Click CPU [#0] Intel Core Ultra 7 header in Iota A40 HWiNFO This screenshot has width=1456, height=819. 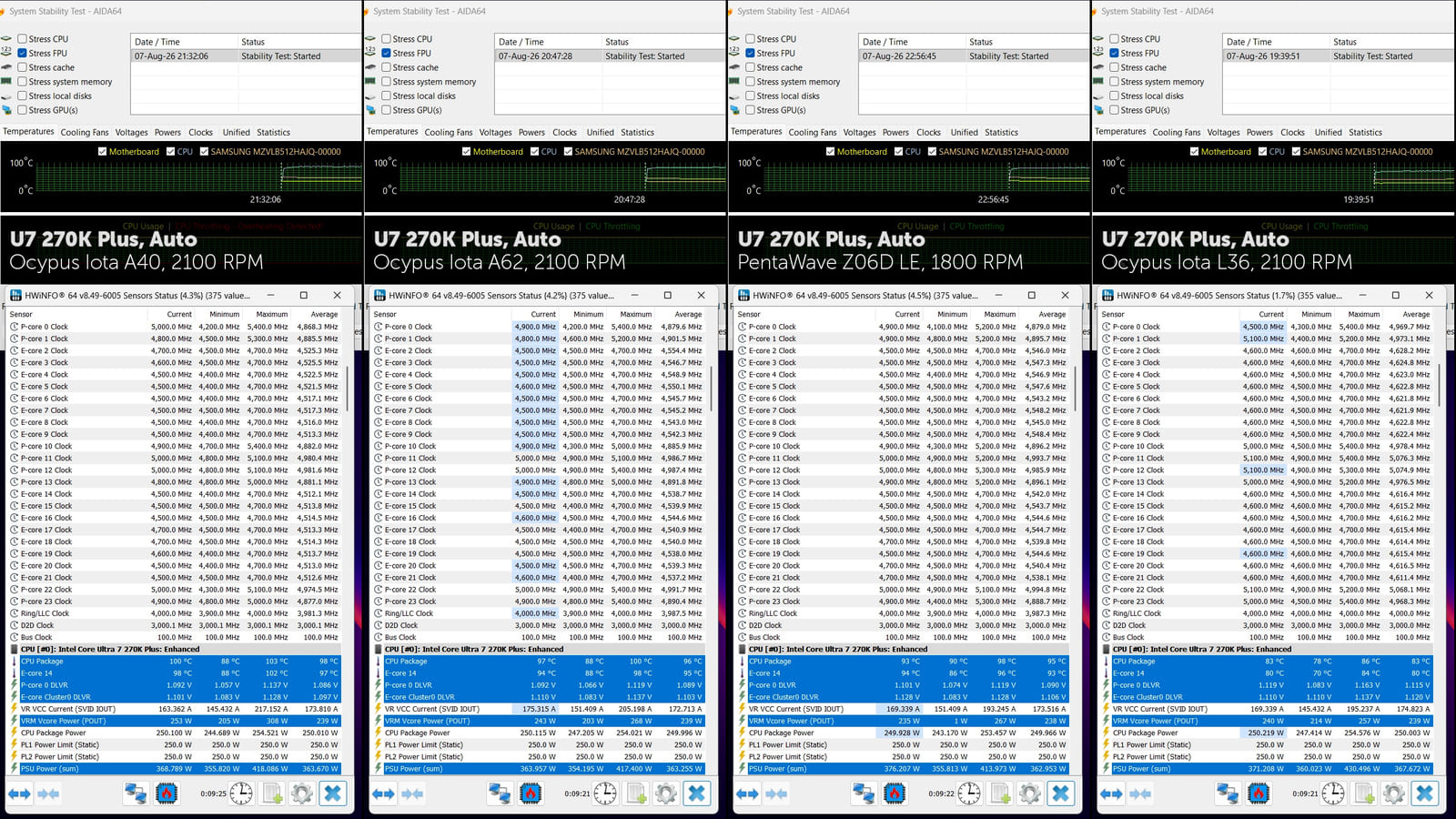click(174, 649)
